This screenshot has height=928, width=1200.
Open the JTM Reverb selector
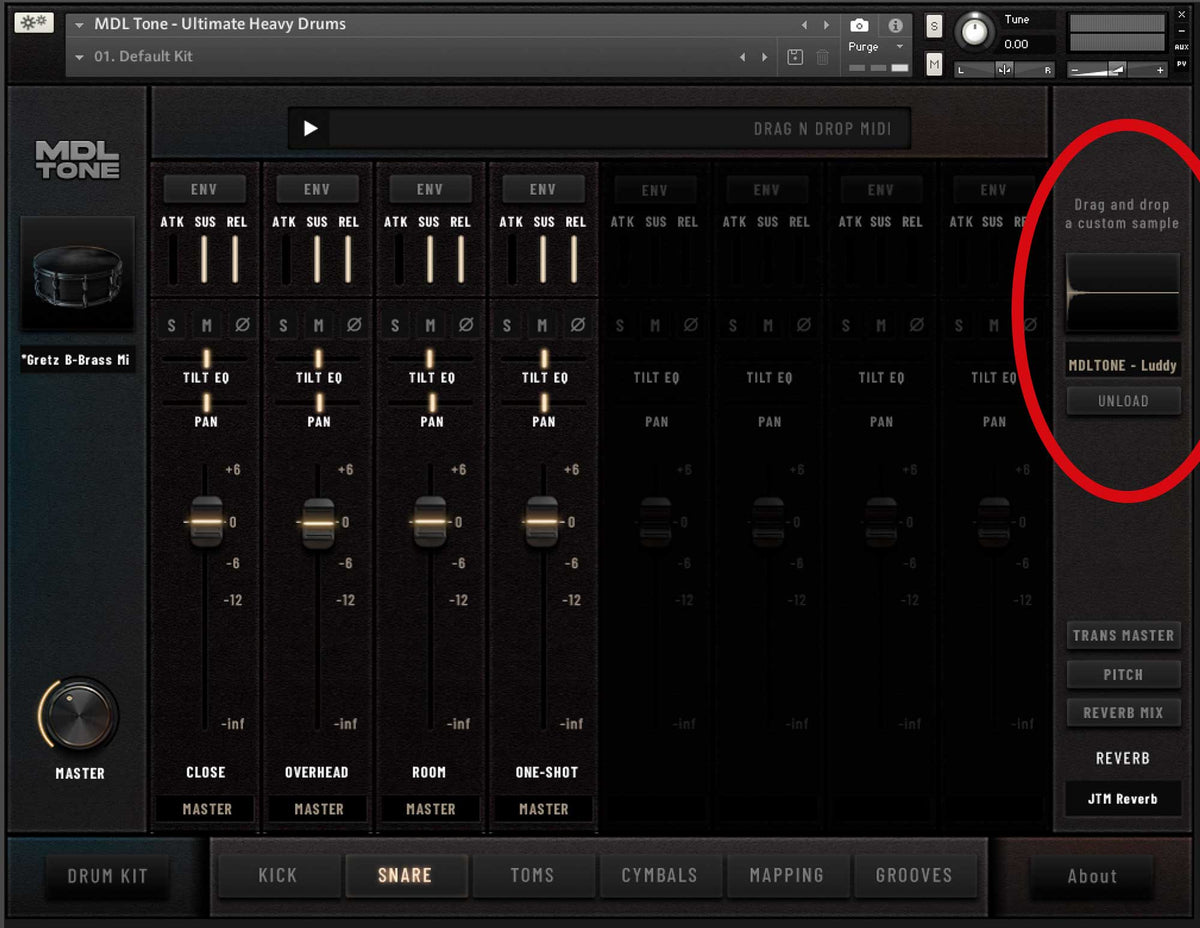[x=1123, y=799]
